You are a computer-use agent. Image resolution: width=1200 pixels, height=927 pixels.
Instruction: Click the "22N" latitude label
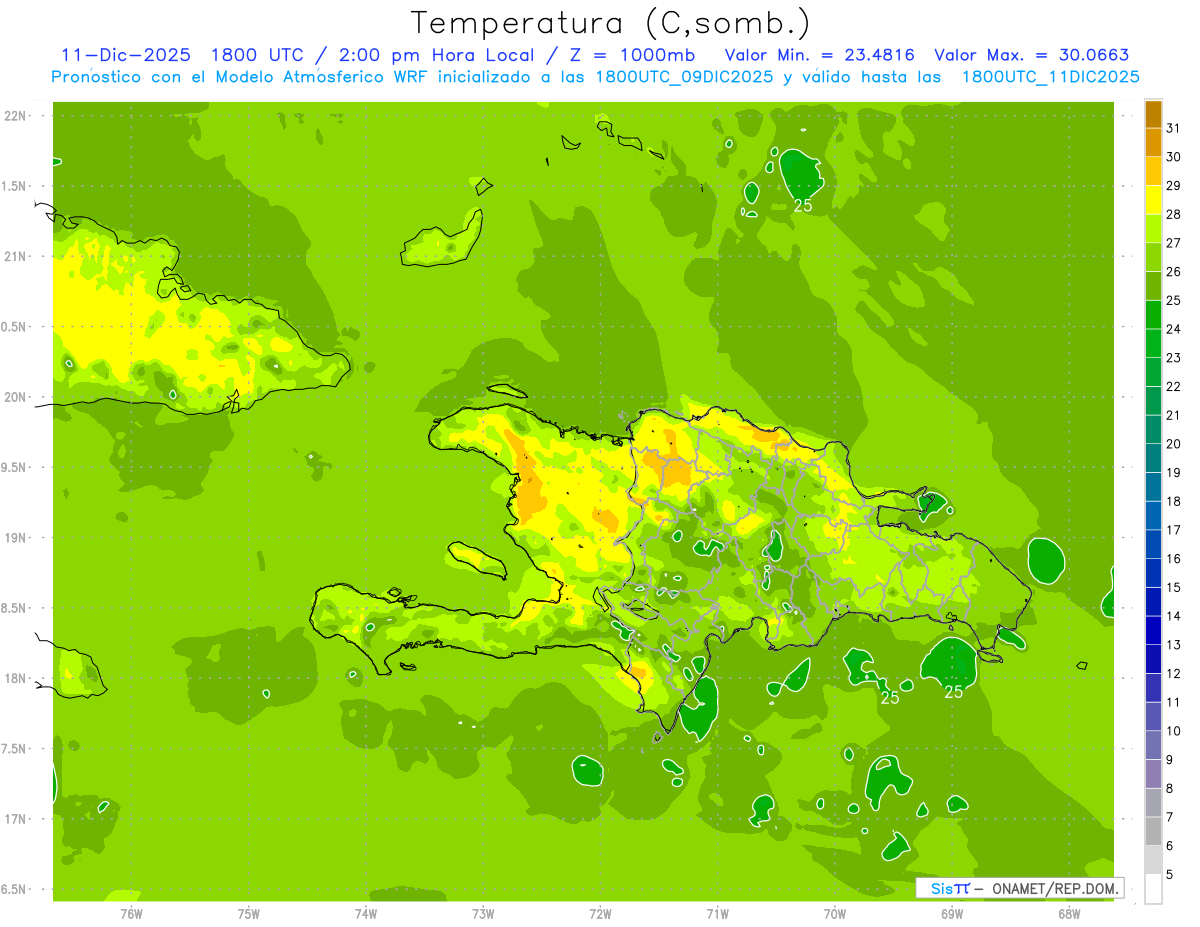point(15,115)
